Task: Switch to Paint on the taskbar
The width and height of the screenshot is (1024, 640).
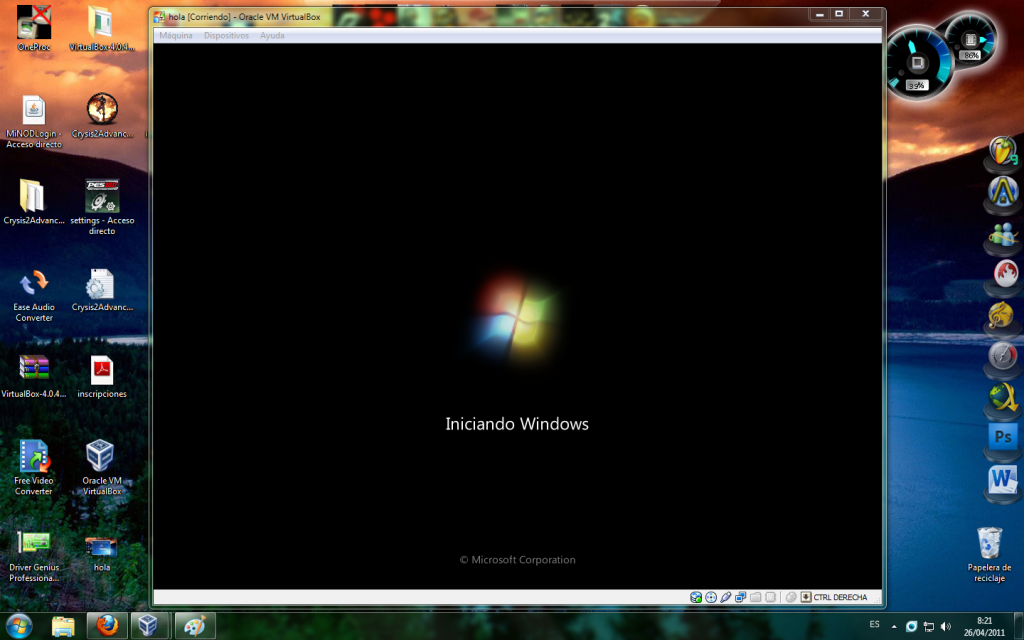Action: [x=195, y=626]
